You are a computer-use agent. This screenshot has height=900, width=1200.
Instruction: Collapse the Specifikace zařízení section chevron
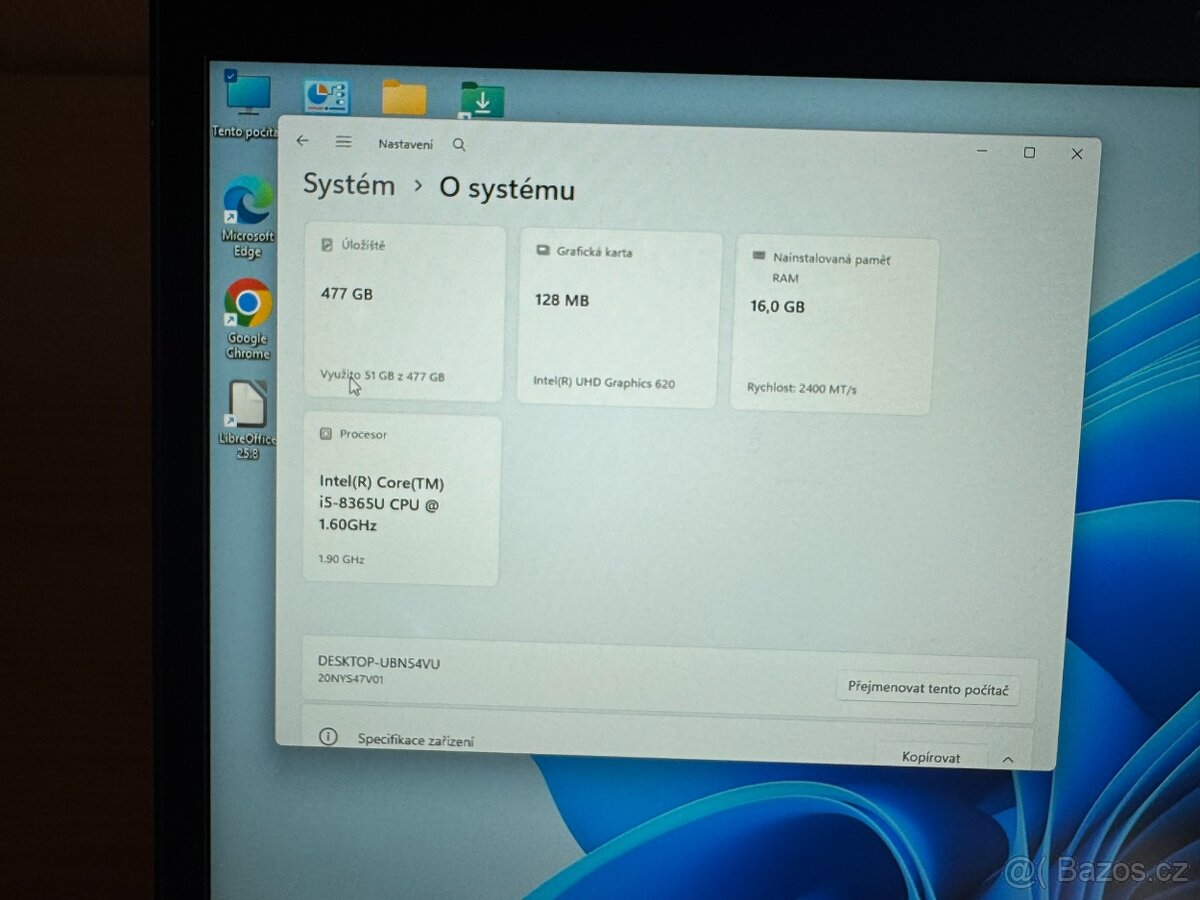click(1008, 760)
